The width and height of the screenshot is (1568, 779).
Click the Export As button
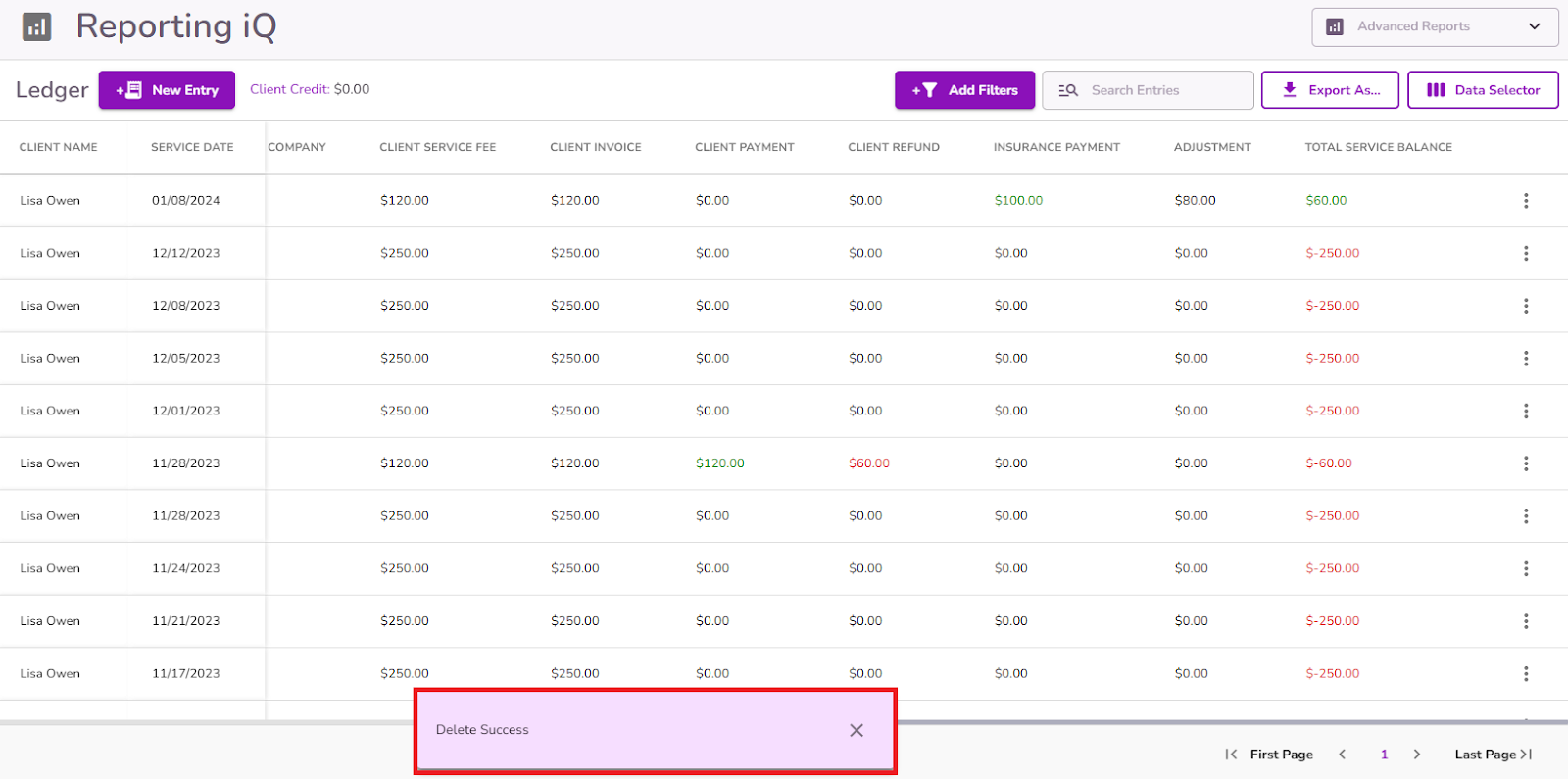click(1331, 90)
